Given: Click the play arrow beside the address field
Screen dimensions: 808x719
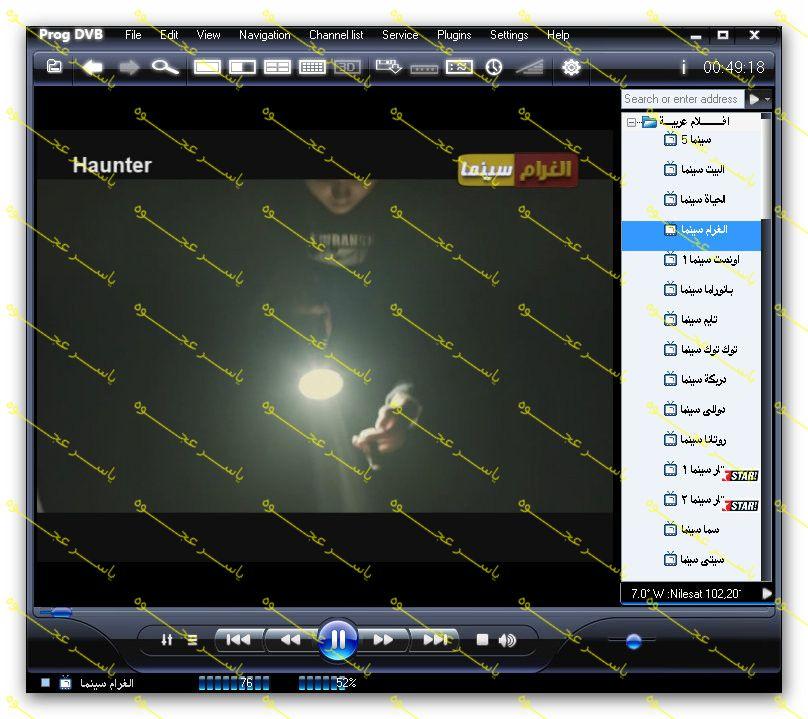Looking at the screenshot, I should pos(754,98).
